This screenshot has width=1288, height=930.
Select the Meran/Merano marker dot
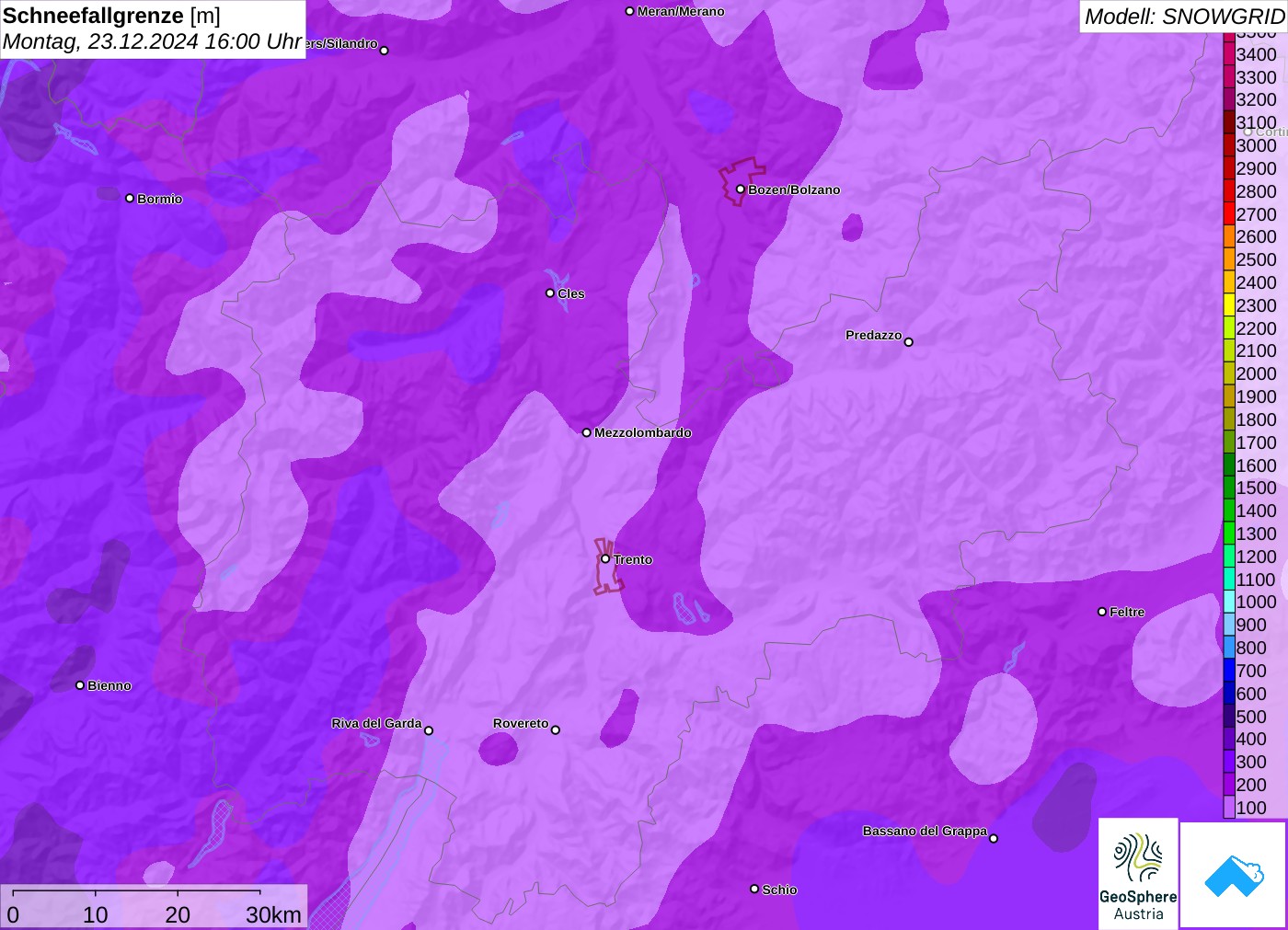[630, 11]
